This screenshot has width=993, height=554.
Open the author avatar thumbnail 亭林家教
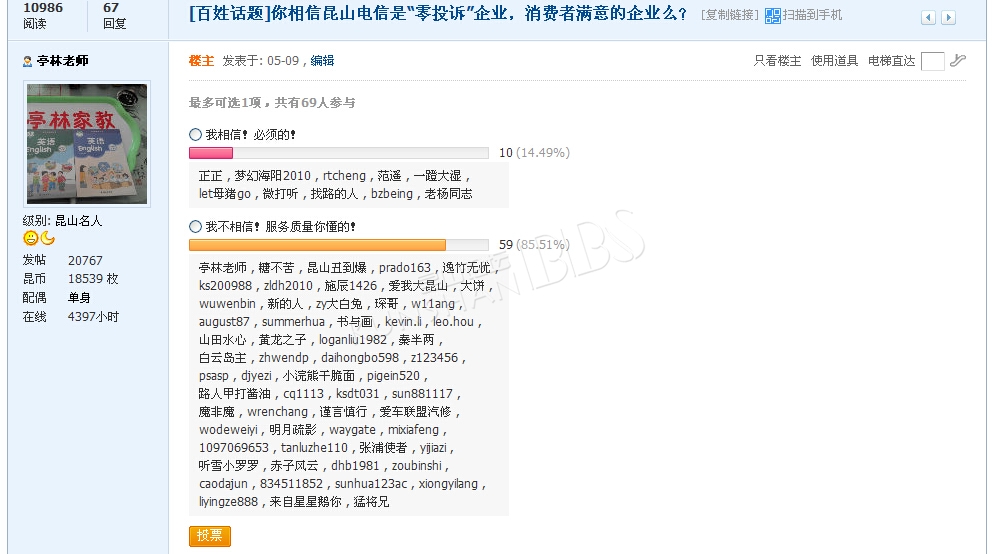click(87, 144)
